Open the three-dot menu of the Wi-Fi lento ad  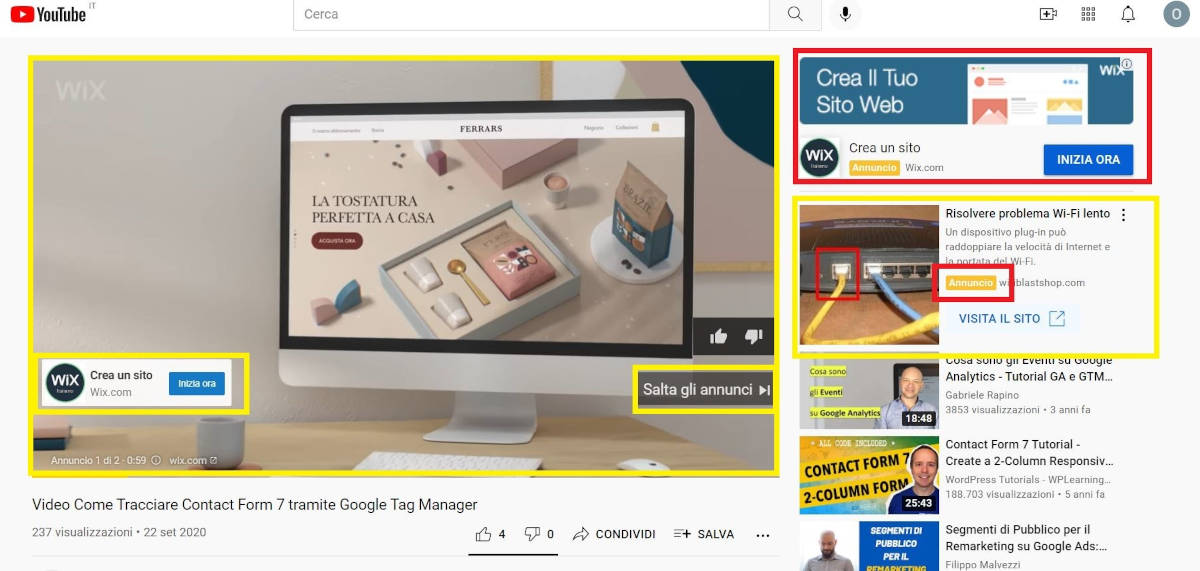click(x=1123, y=215)
